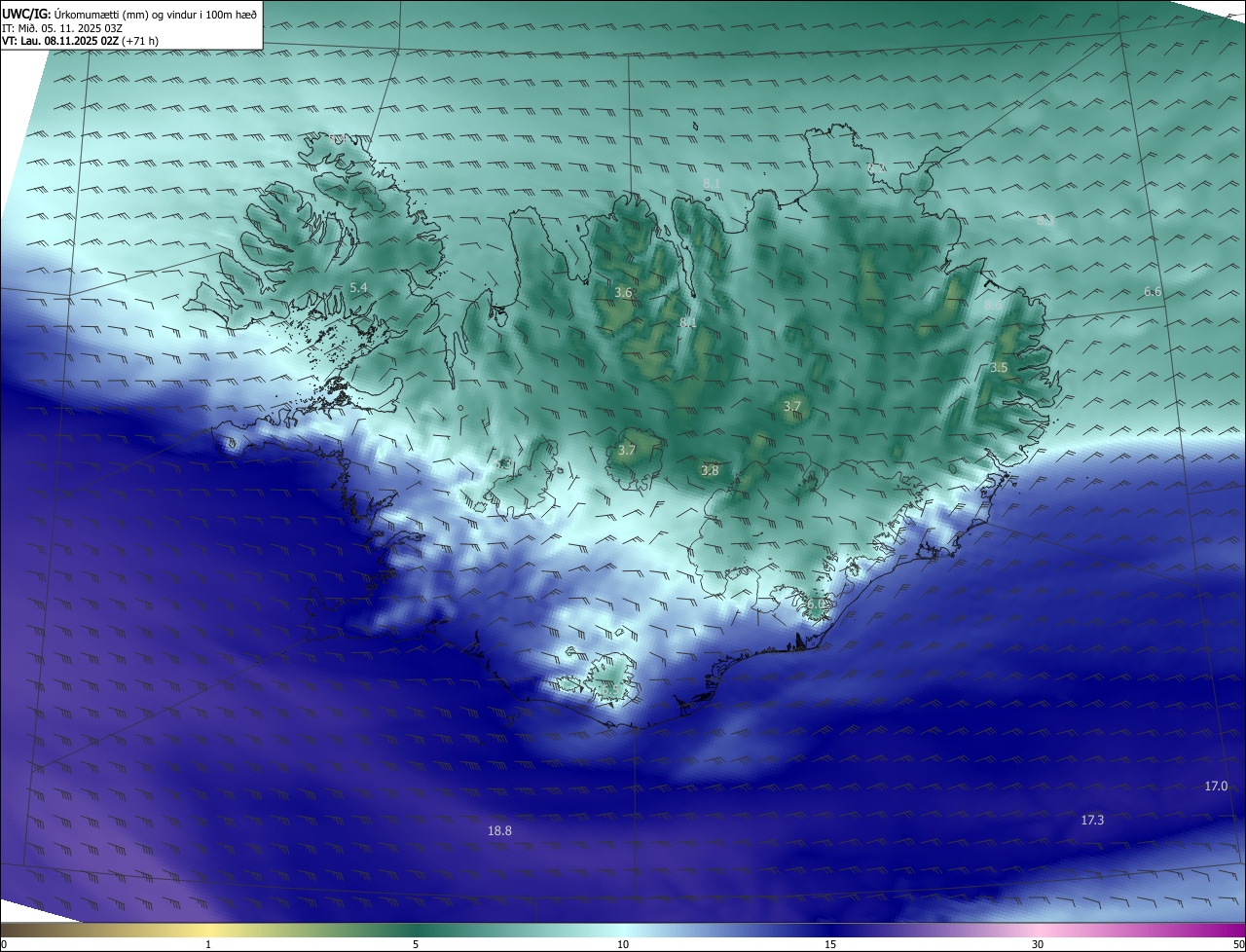Click the UWC/IG map title text
This screenshot has height=952, width=1246.
[x=128, y=14]
